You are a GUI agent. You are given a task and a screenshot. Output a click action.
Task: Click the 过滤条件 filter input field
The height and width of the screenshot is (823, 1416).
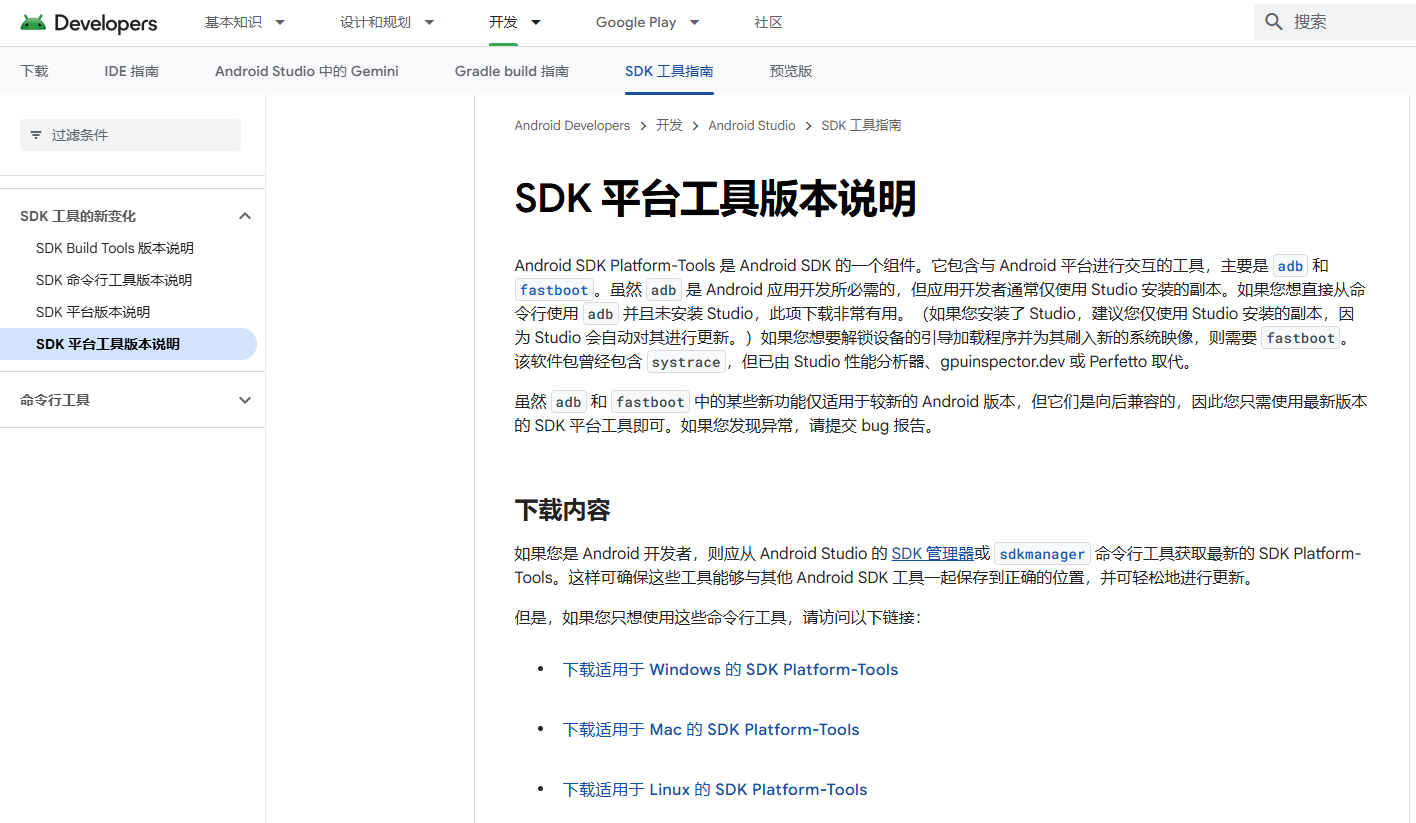(140, 135)
